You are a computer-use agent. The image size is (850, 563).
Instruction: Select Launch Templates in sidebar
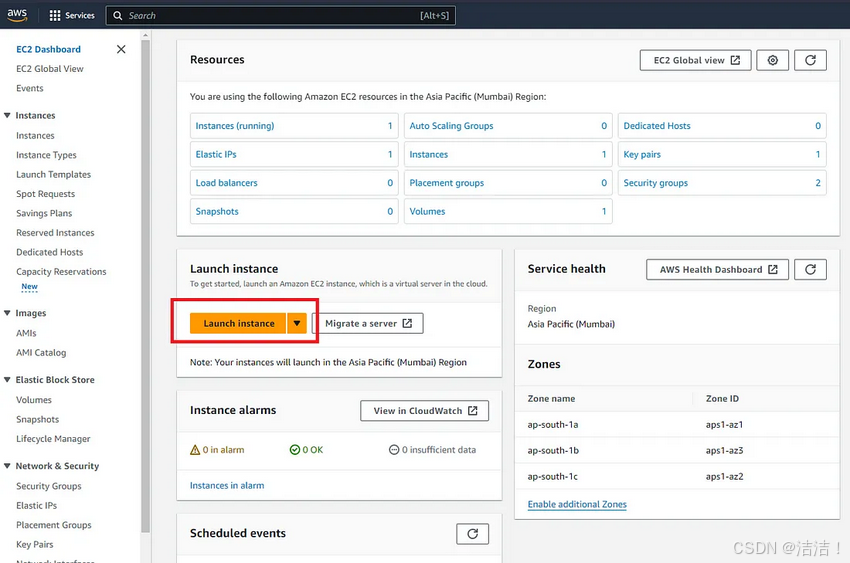pyautogui.click(x=54, y=174)
